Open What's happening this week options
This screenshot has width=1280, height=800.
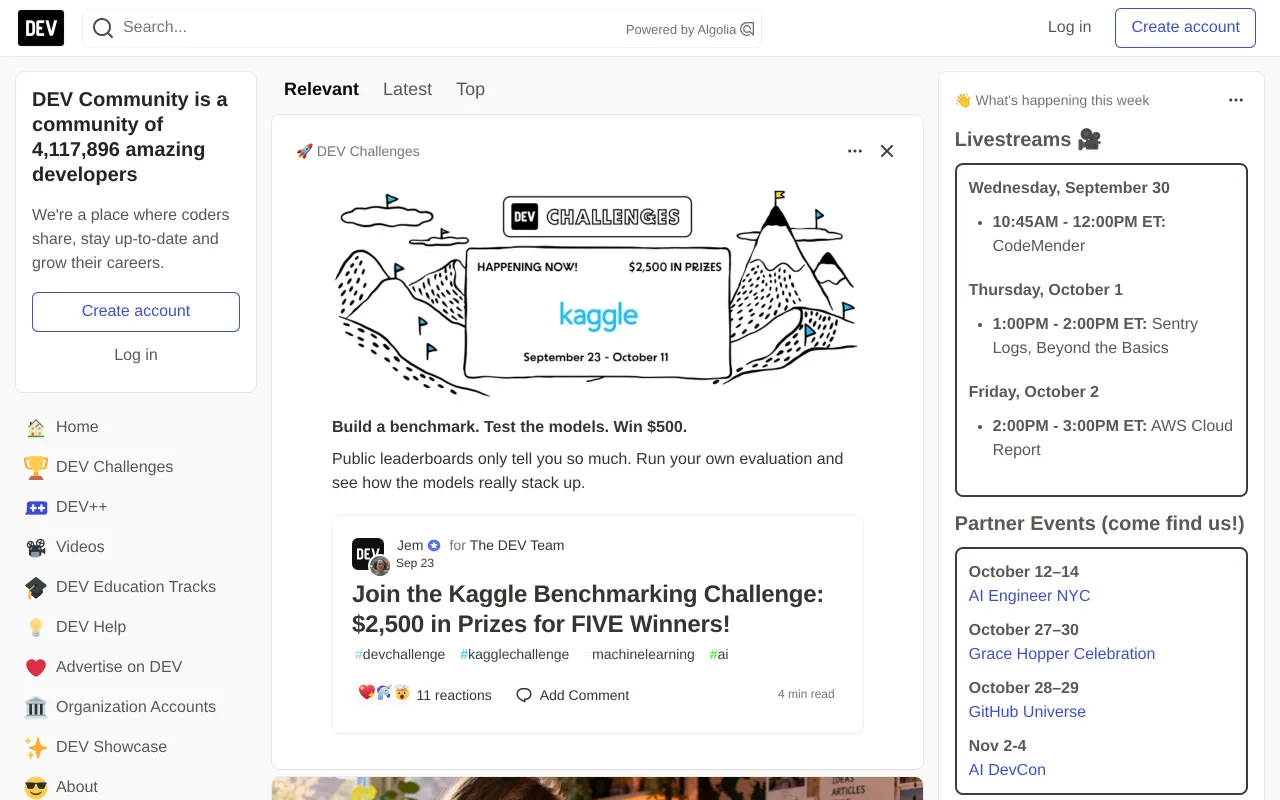point(1236,100)
